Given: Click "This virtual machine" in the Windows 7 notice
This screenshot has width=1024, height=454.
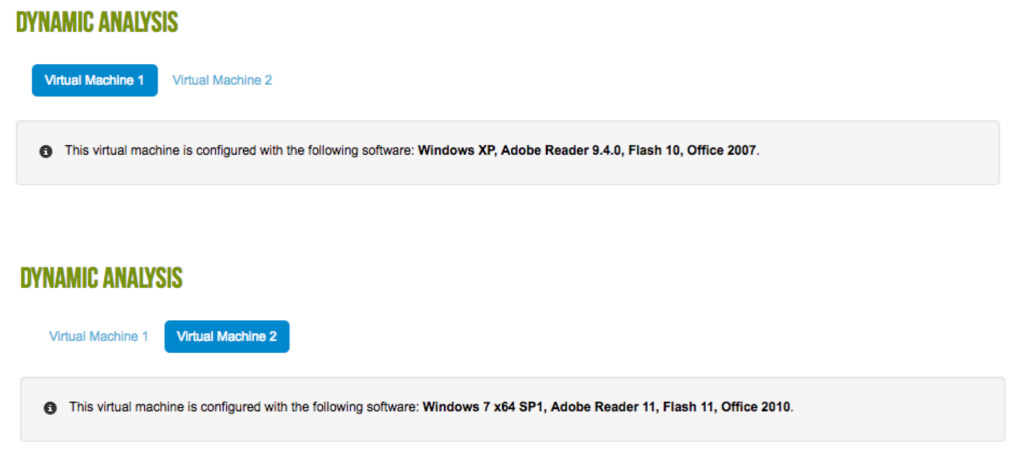Looking at the screenshot, I should 122,407.
